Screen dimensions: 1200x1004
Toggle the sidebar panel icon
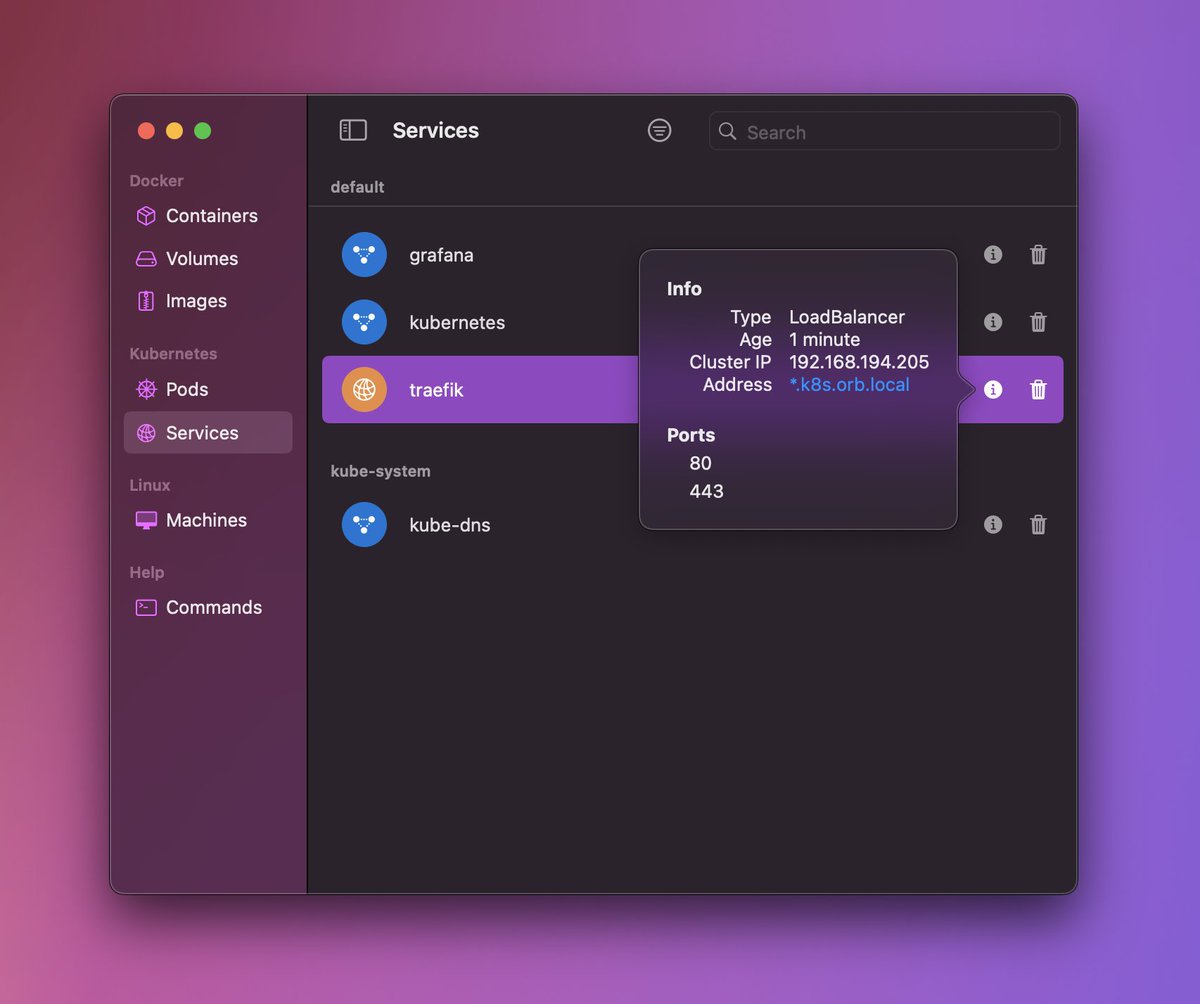point(353,130)
